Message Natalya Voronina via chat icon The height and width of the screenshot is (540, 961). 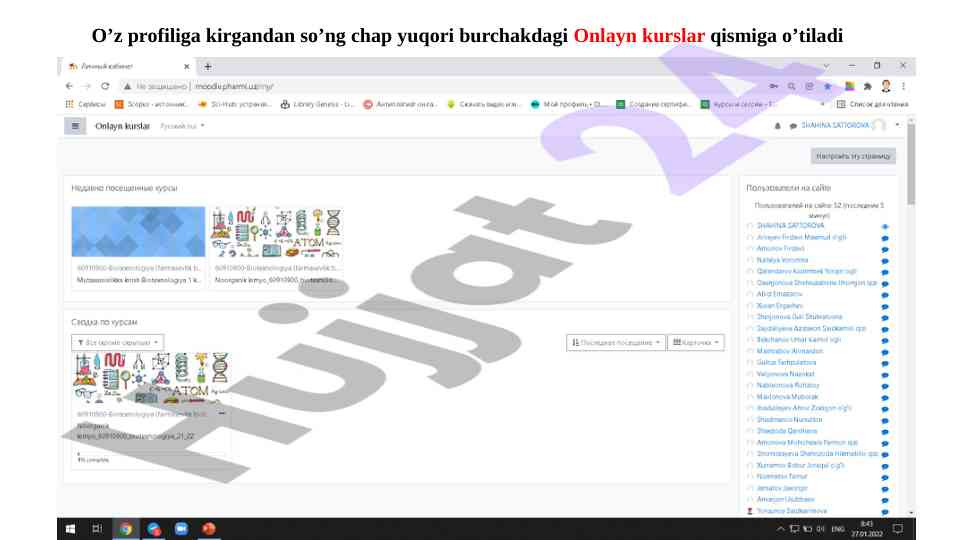click(885, 260)
